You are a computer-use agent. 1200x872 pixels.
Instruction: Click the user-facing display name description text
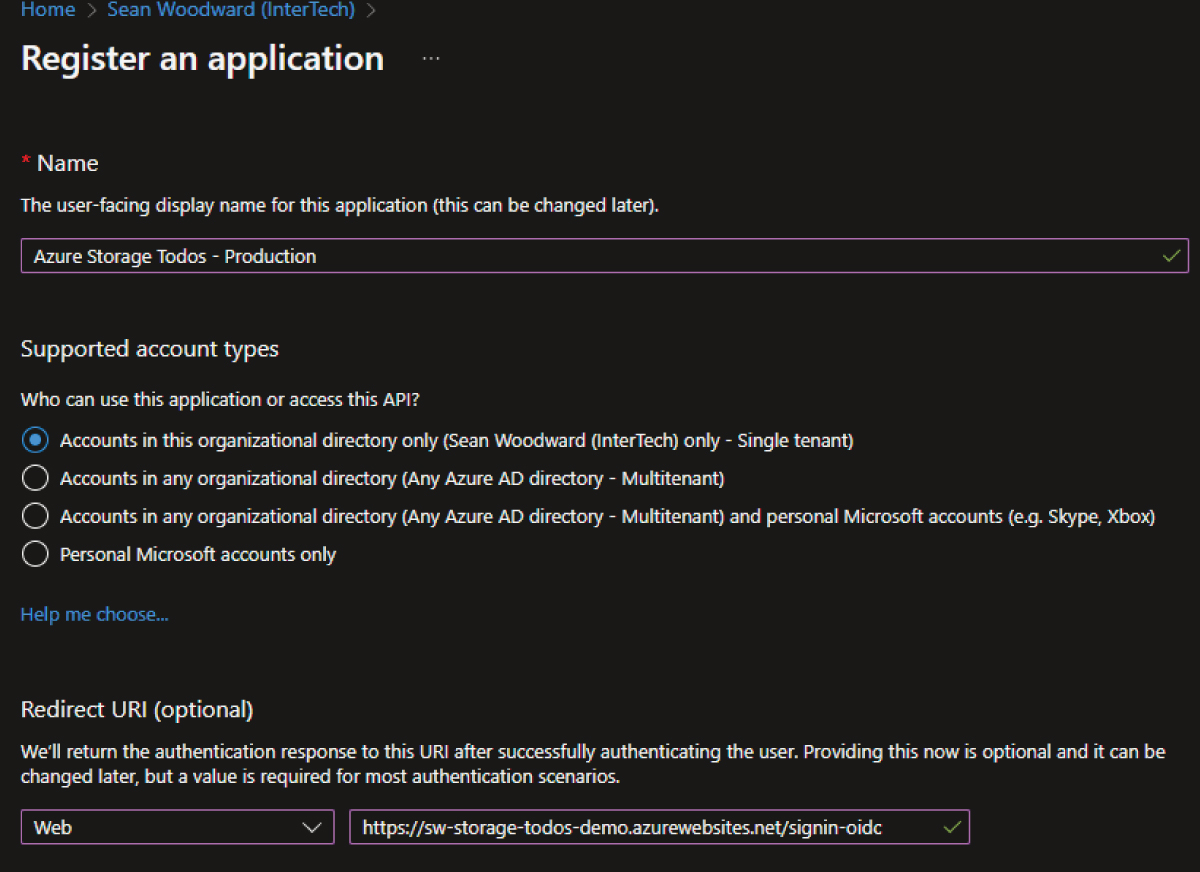coord(340,205)
